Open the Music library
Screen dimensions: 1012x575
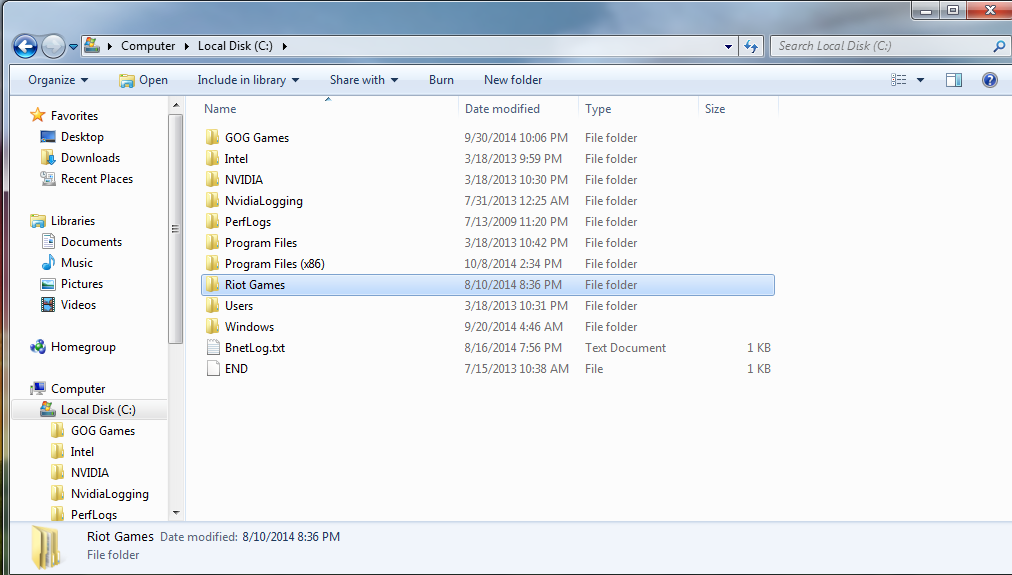click(x=77, y=263)
